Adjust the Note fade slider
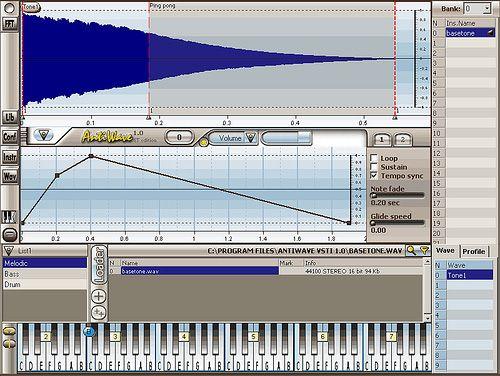This screenshot has height=376, width=500. pos(397,195)
